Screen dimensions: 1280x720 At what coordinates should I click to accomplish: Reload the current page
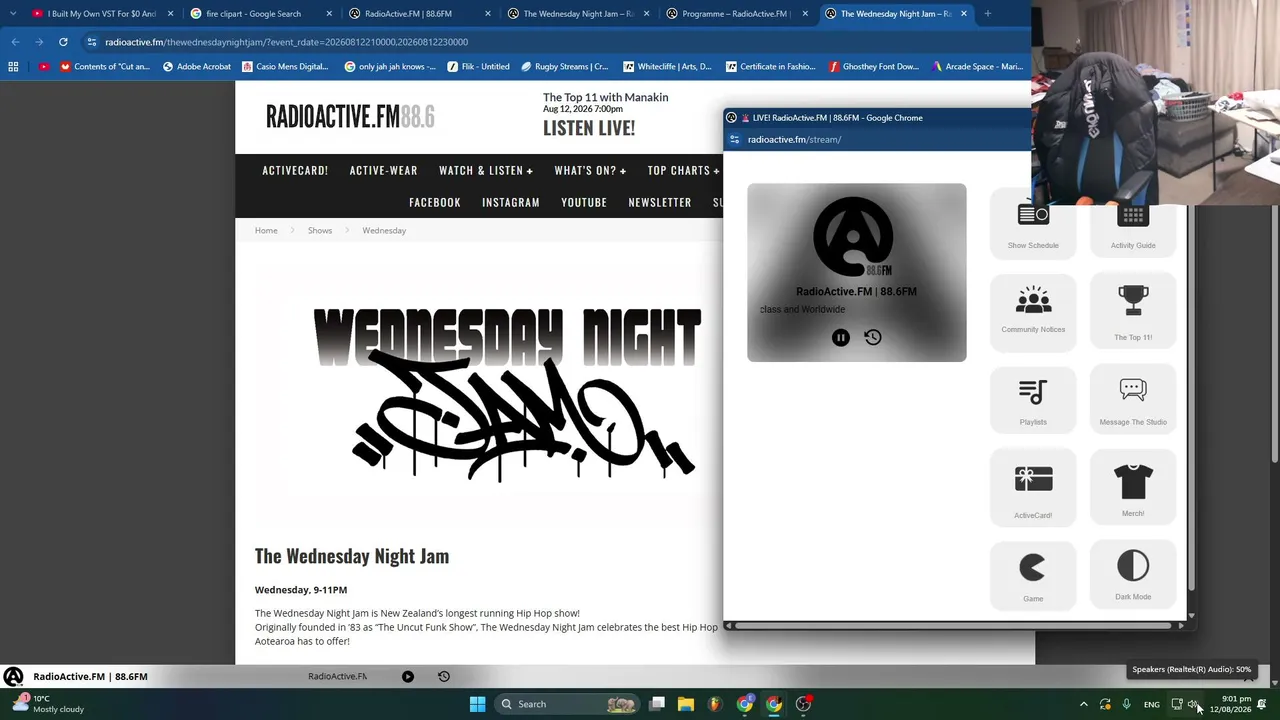click(63, 42)
